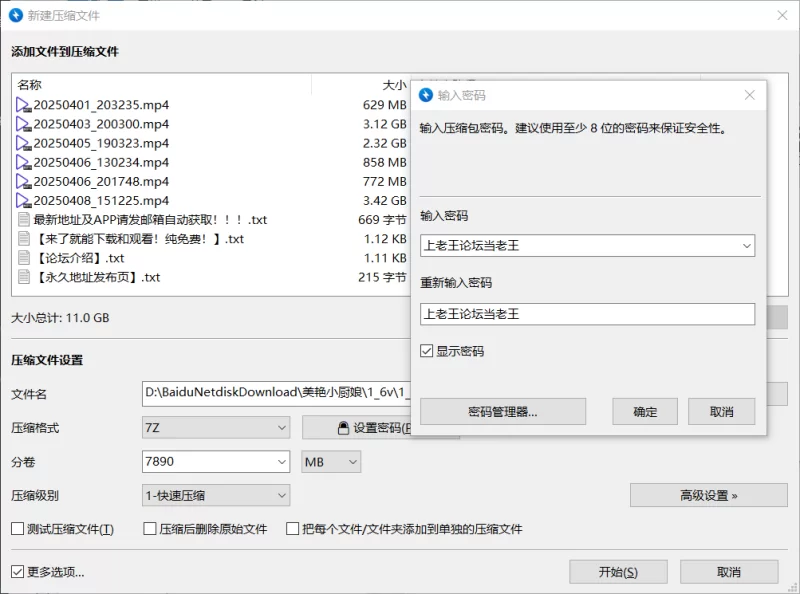This screenshot has width=800, height=594.
Task: Open the MB unit dropdown
Action: pos(331,462)
